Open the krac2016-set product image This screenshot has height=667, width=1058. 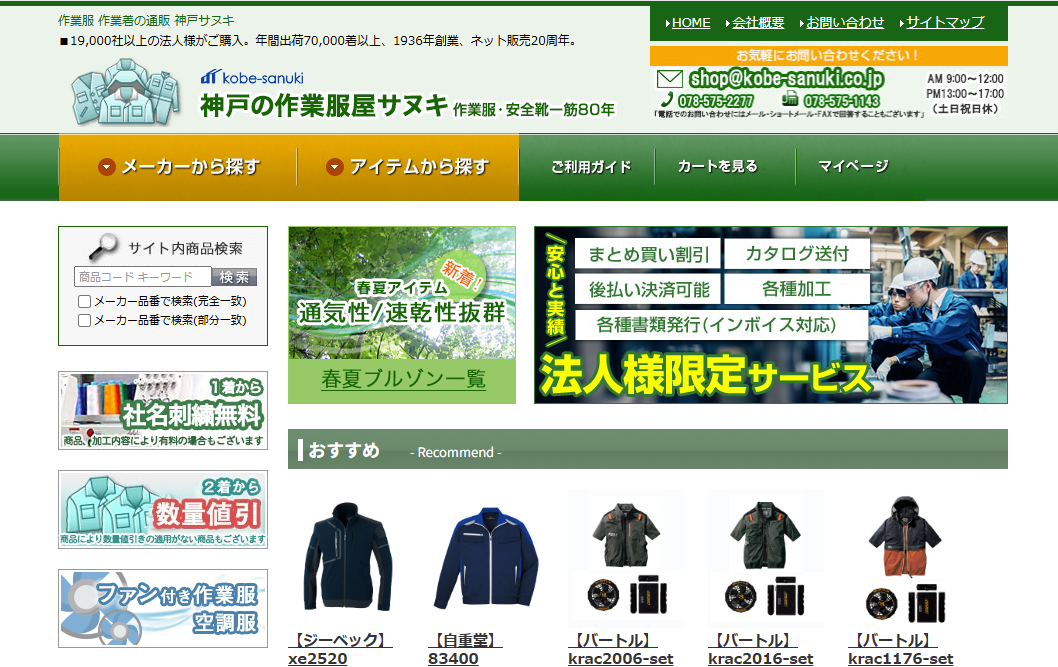pos(766,557)
